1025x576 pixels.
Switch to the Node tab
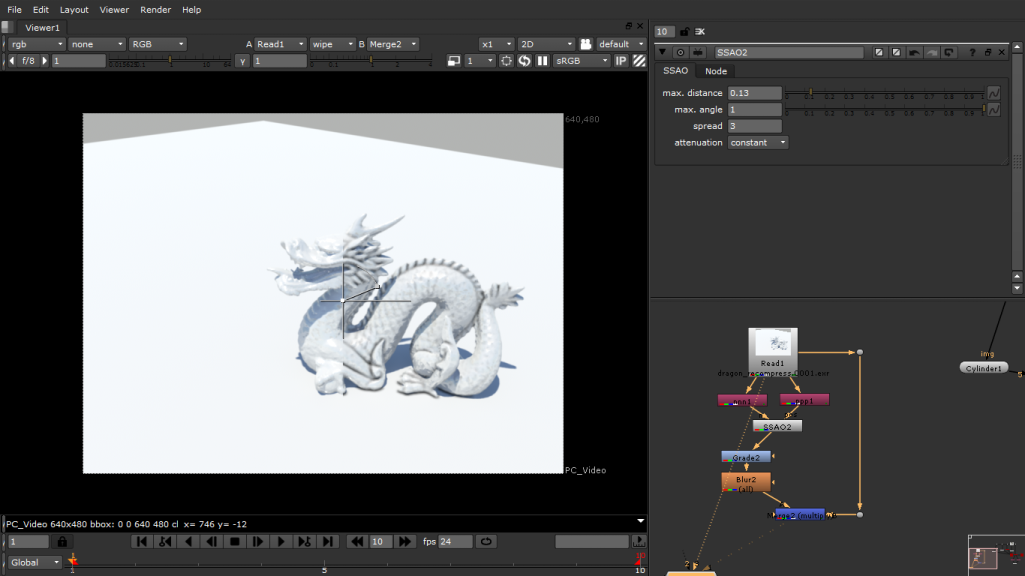click(x=716, y=71)
